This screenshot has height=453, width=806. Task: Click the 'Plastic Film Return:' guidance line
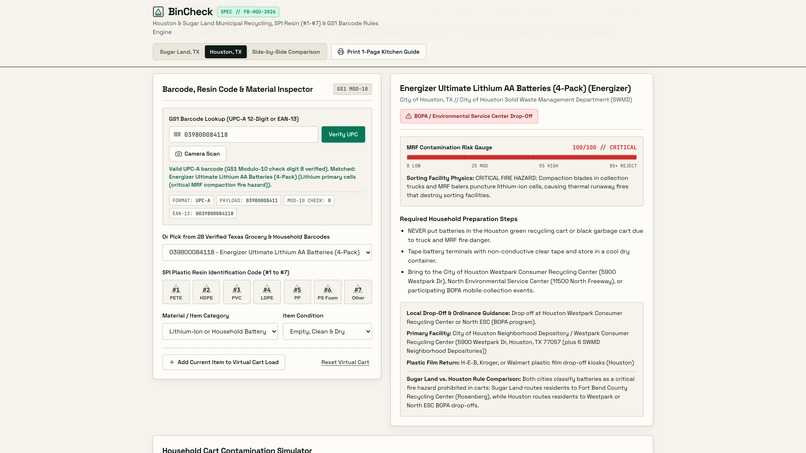(x=520, y=363)
